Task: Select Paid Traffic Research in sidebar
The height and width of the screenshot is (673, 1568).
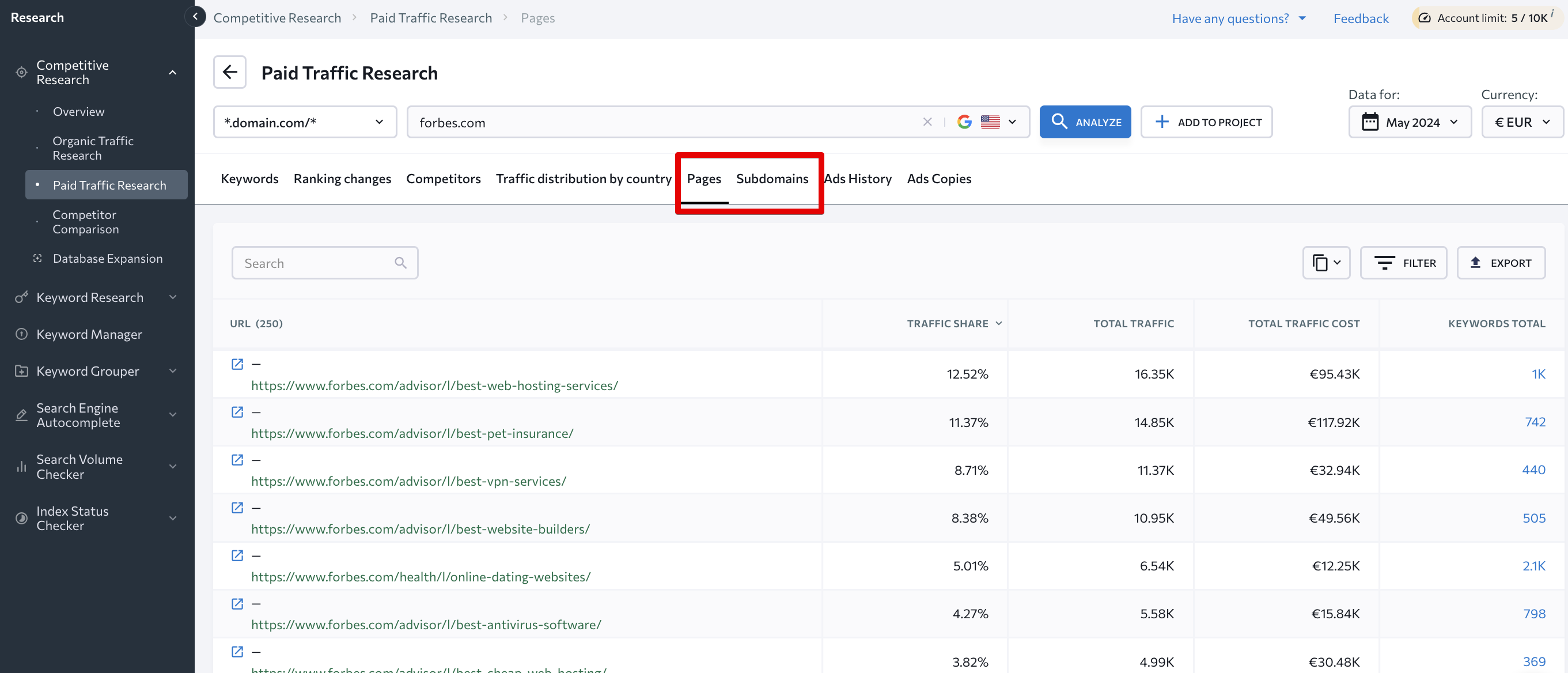Action: tap(107, 184)
